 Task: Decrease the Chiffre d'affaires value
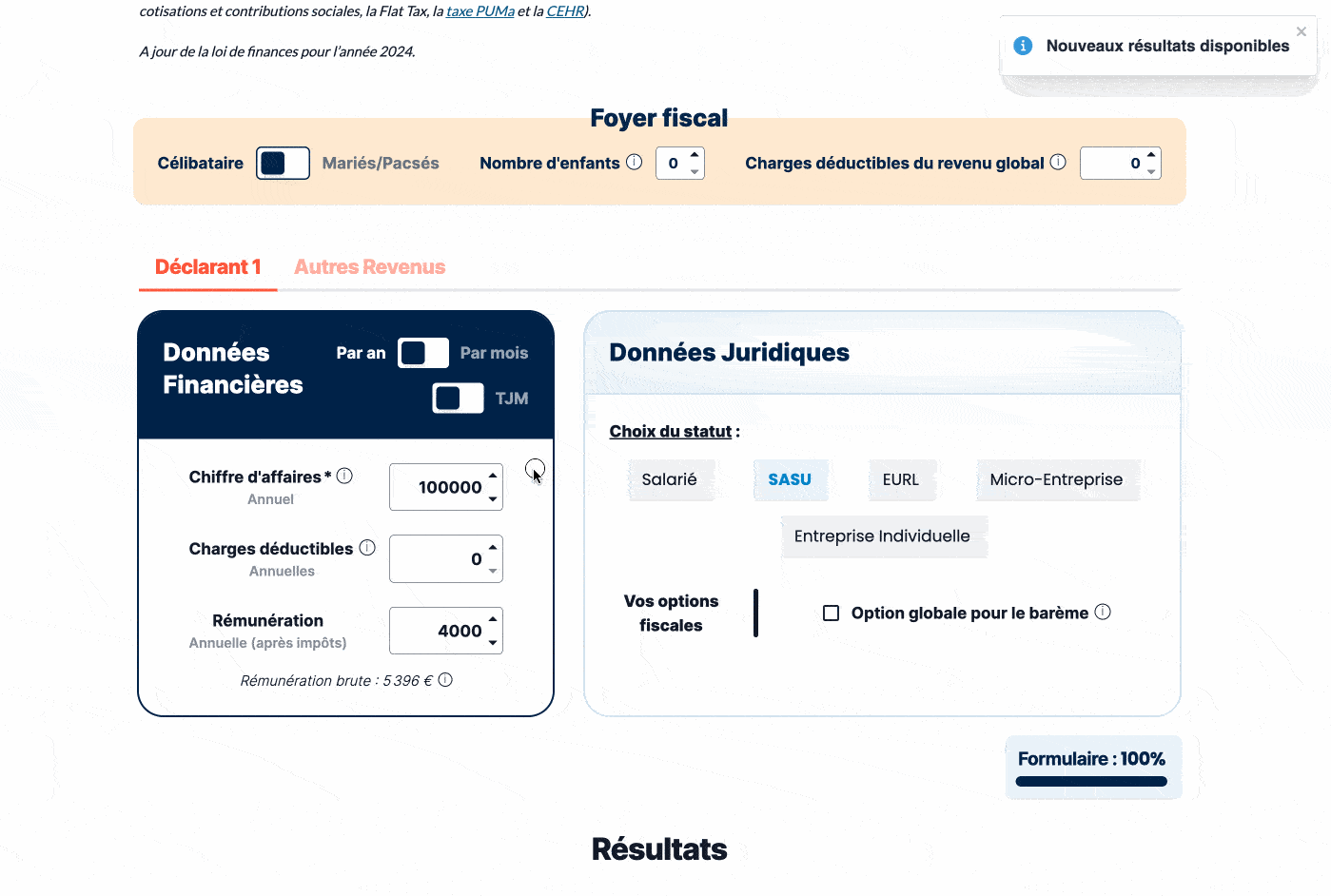pos(493,497)
